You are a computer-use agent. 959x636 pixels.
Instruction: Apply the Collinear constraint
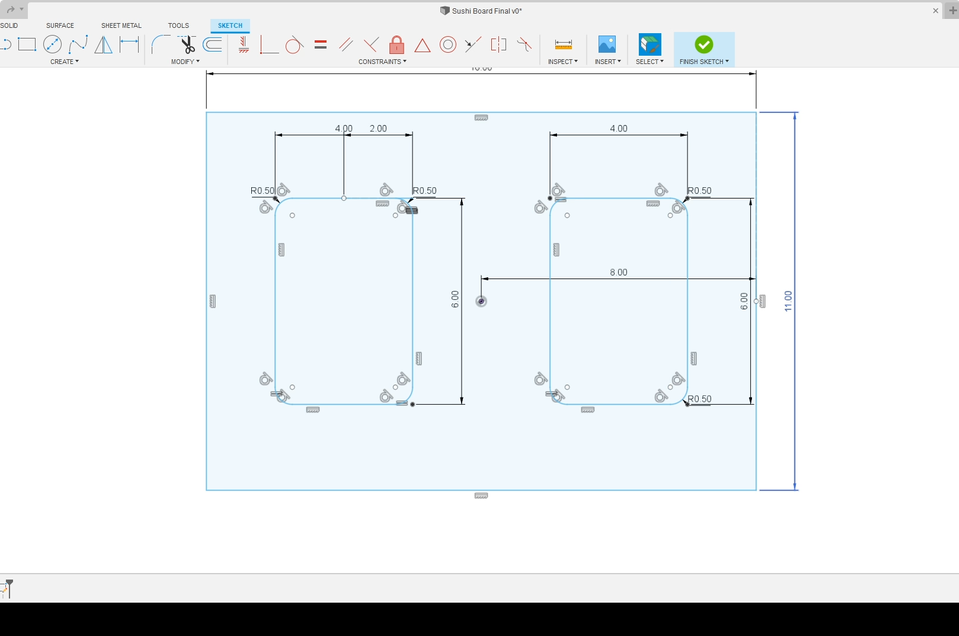pyautogui.click(x=473, y=44)
